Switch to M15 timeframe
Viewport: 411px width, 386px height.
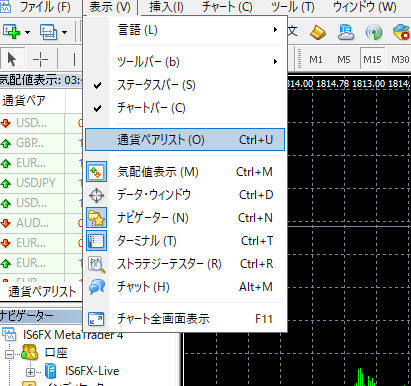coord(372,60)
